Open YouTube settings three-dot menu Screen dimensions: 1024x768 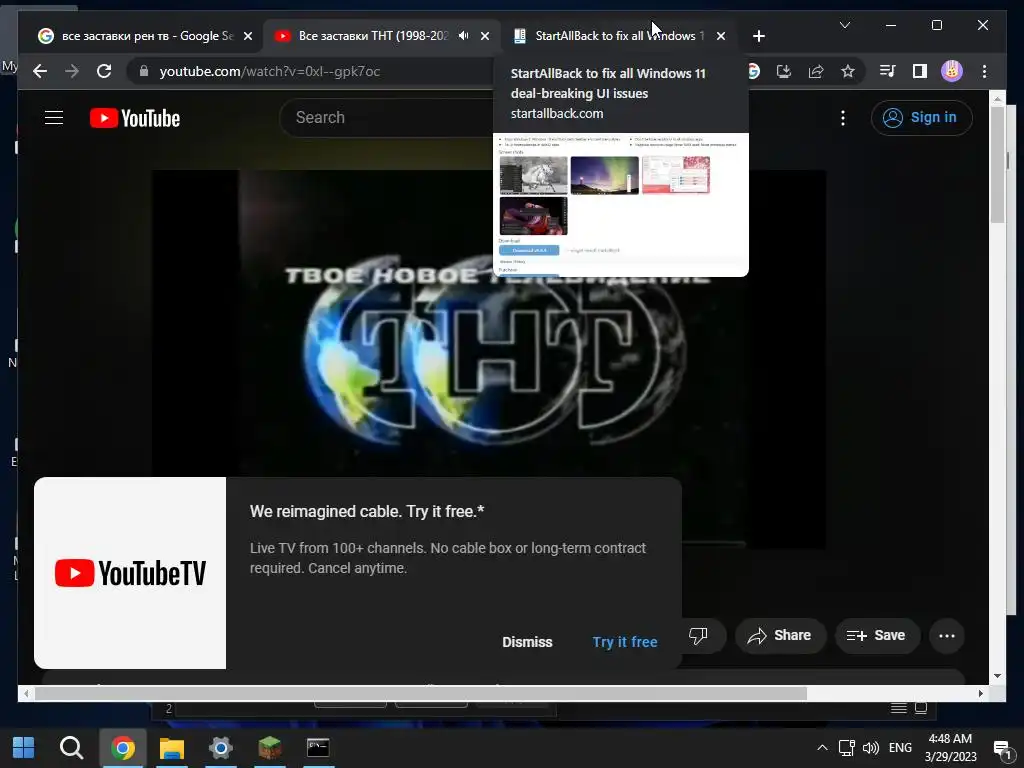pyautogui.click(x=842, y=118)
